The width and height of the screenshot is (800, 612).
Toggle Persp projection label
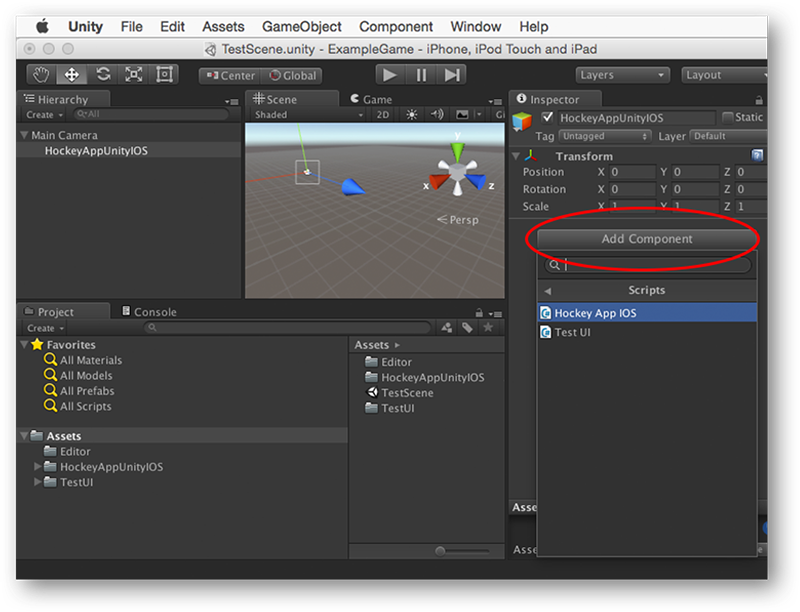pyautogui.click(x=458, y=220)
